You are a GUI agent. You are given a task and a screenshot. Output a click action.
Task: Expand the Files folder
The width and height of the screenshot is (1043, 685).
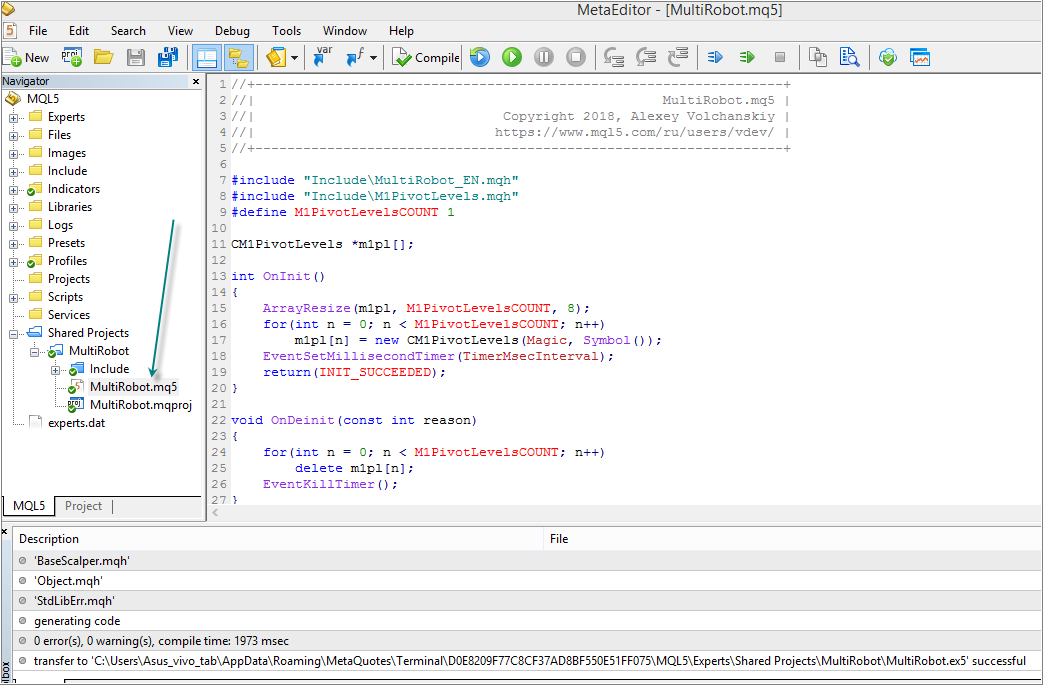[13, 136]
